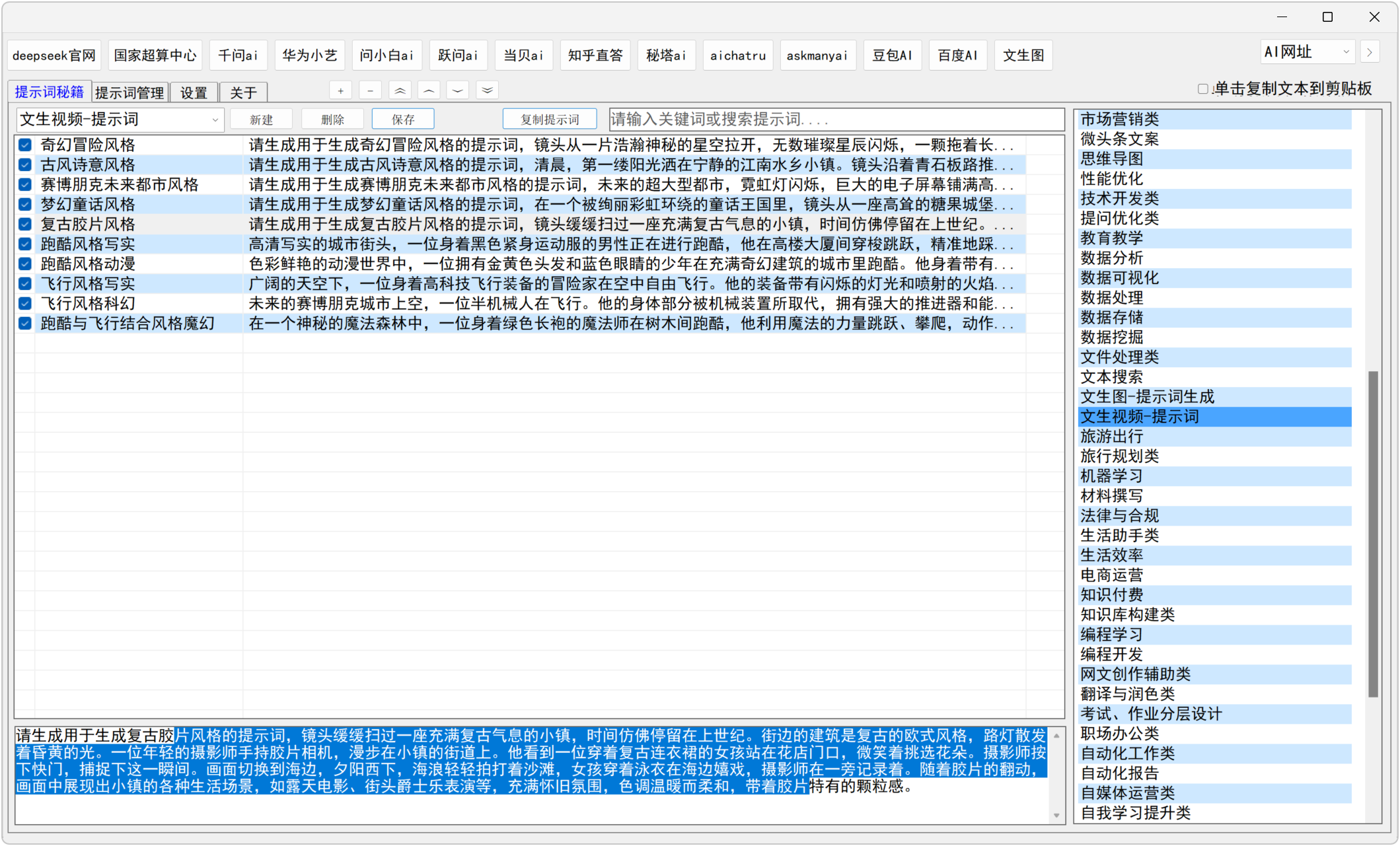The width and height of the screenshot is (1400, 846).
Task: Click the move-to-top double chevron icon
Action: 400,91
